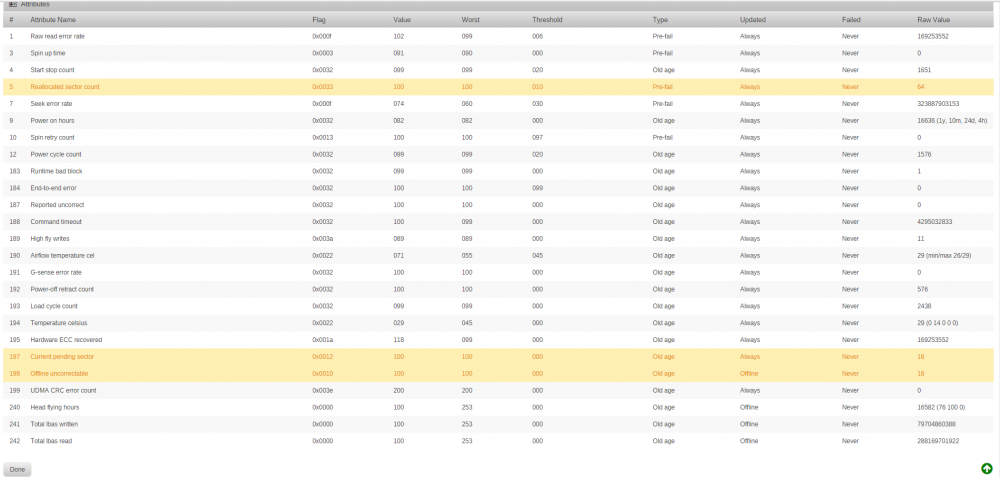Screen dimensions: 1000x478
Task: Click the Worst column header
Action: click(x=470, y=20)
